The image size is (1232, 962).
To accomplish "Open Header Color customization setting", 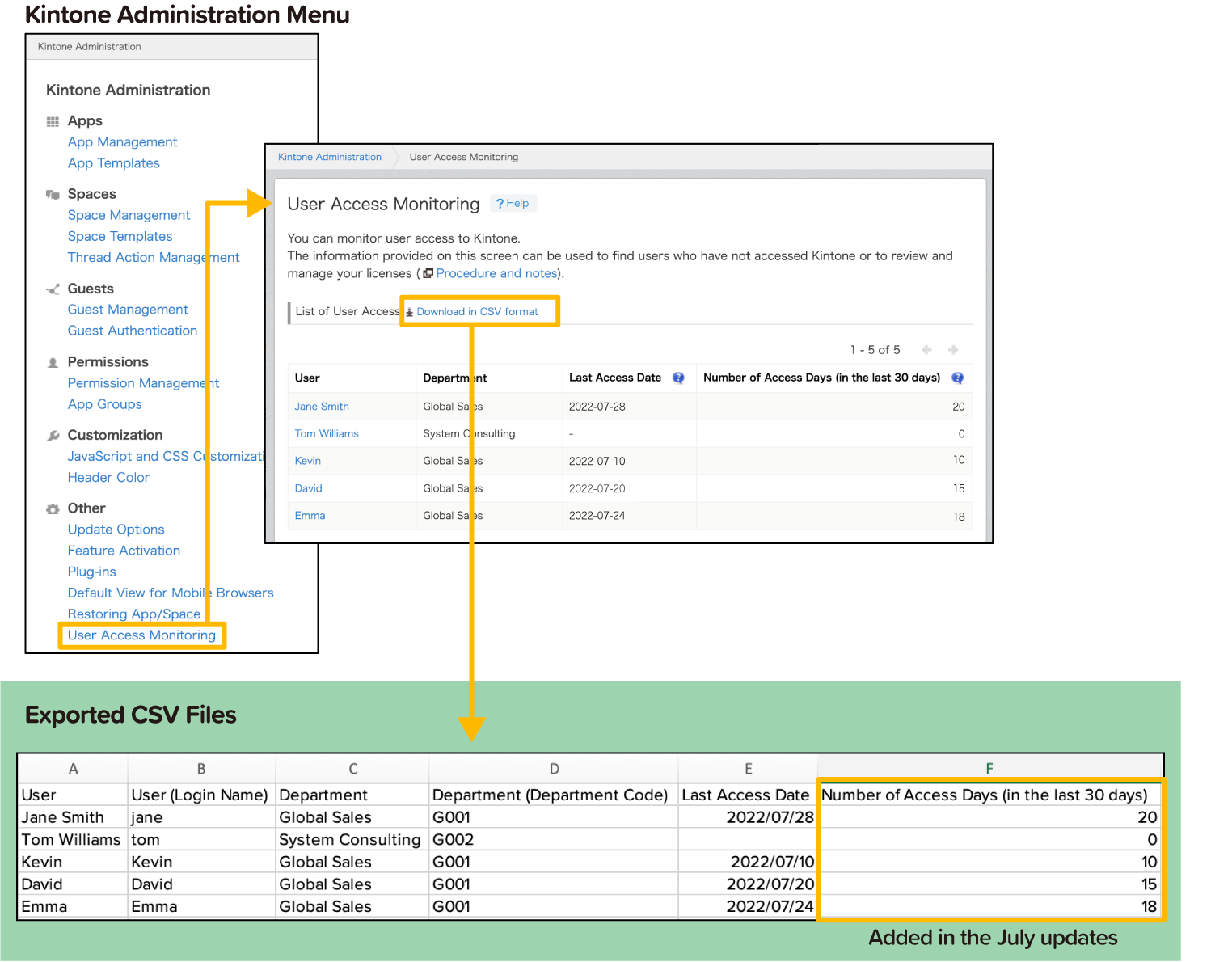I will coord(108,478).
